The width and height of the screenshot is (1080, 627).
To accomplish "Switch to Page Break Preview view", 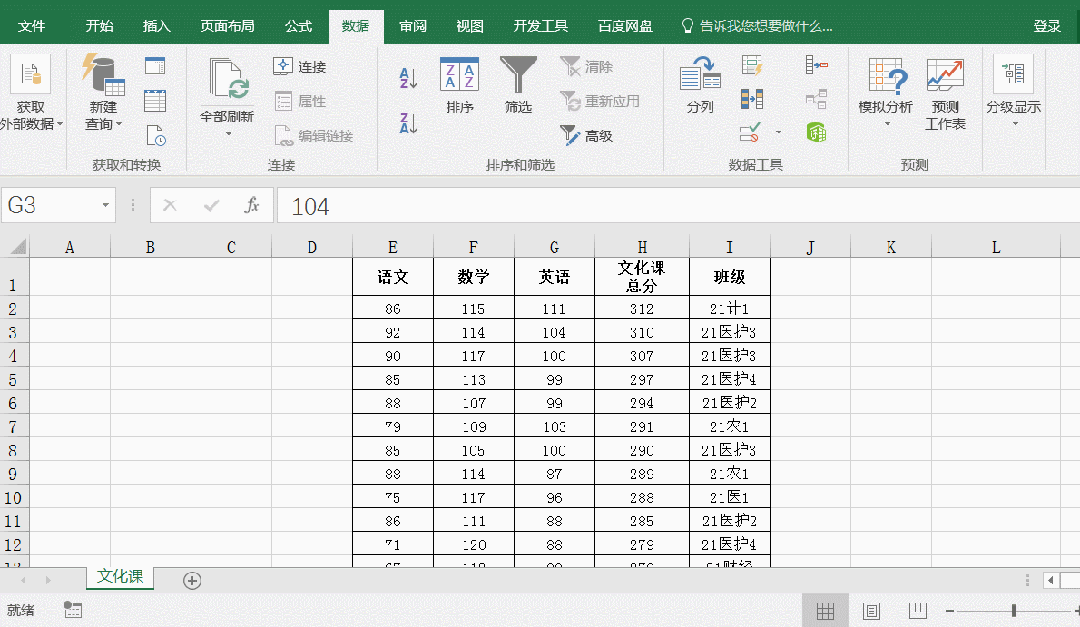I will tap(917, 610).
